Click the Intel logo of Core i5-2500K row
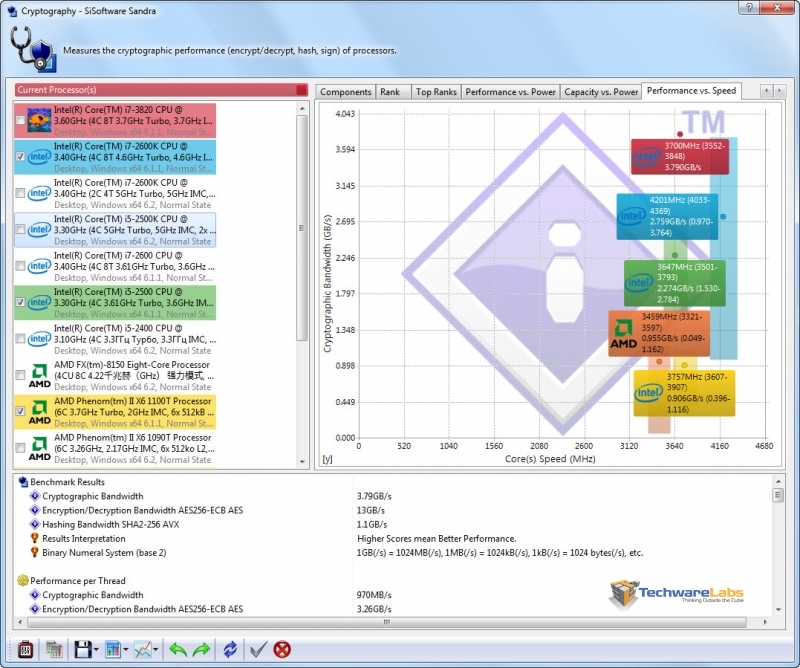This screenshot has height=668, width=800. pyautogui.click(x=39, y=230)
